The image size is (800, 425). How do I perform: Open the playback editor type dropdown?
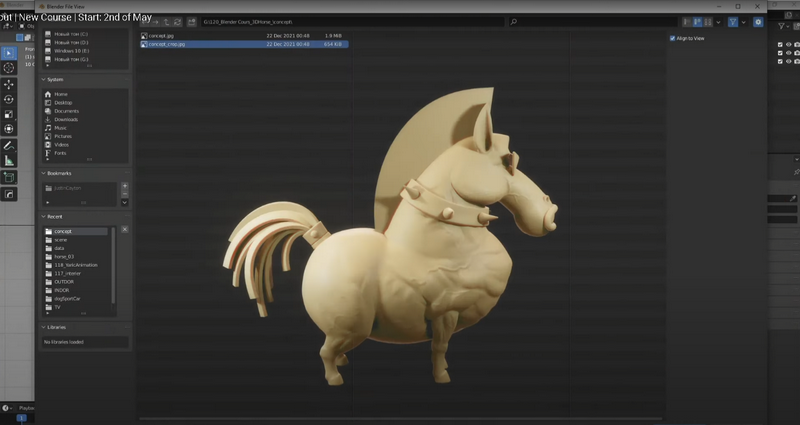coord(7,408)
